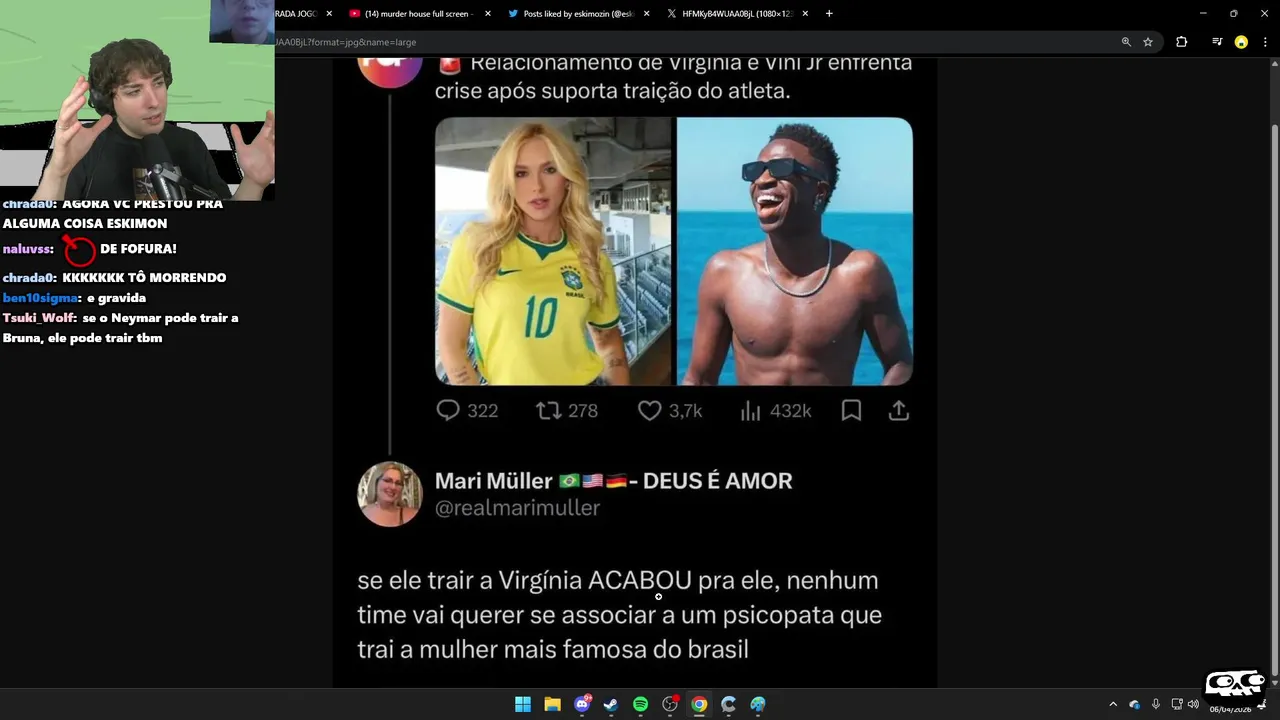
Task: Open the Windows Start menu
Action: pos(523,704)
